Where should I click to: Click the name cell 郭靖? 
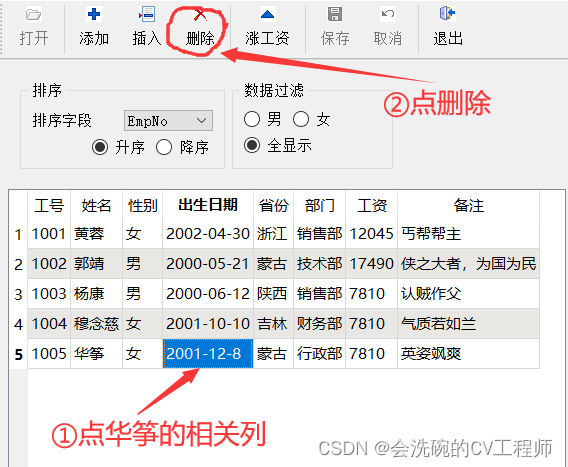(96, 264)
